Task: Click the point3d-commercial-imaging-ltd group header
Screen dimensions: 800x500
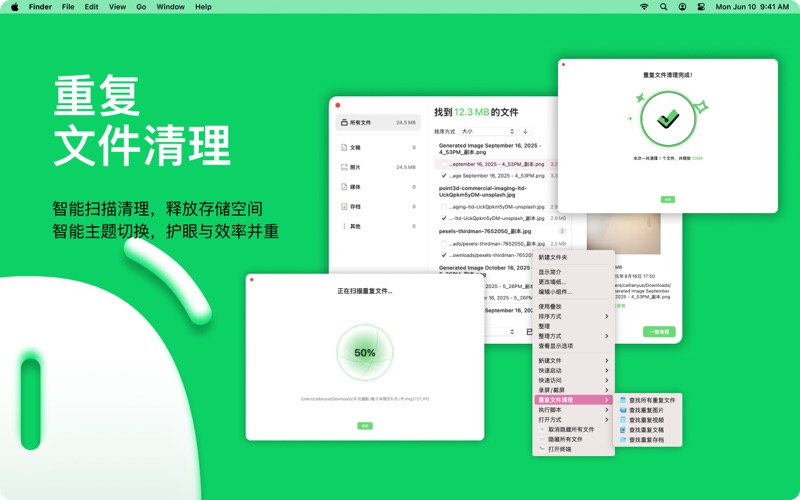Action: 483,191
